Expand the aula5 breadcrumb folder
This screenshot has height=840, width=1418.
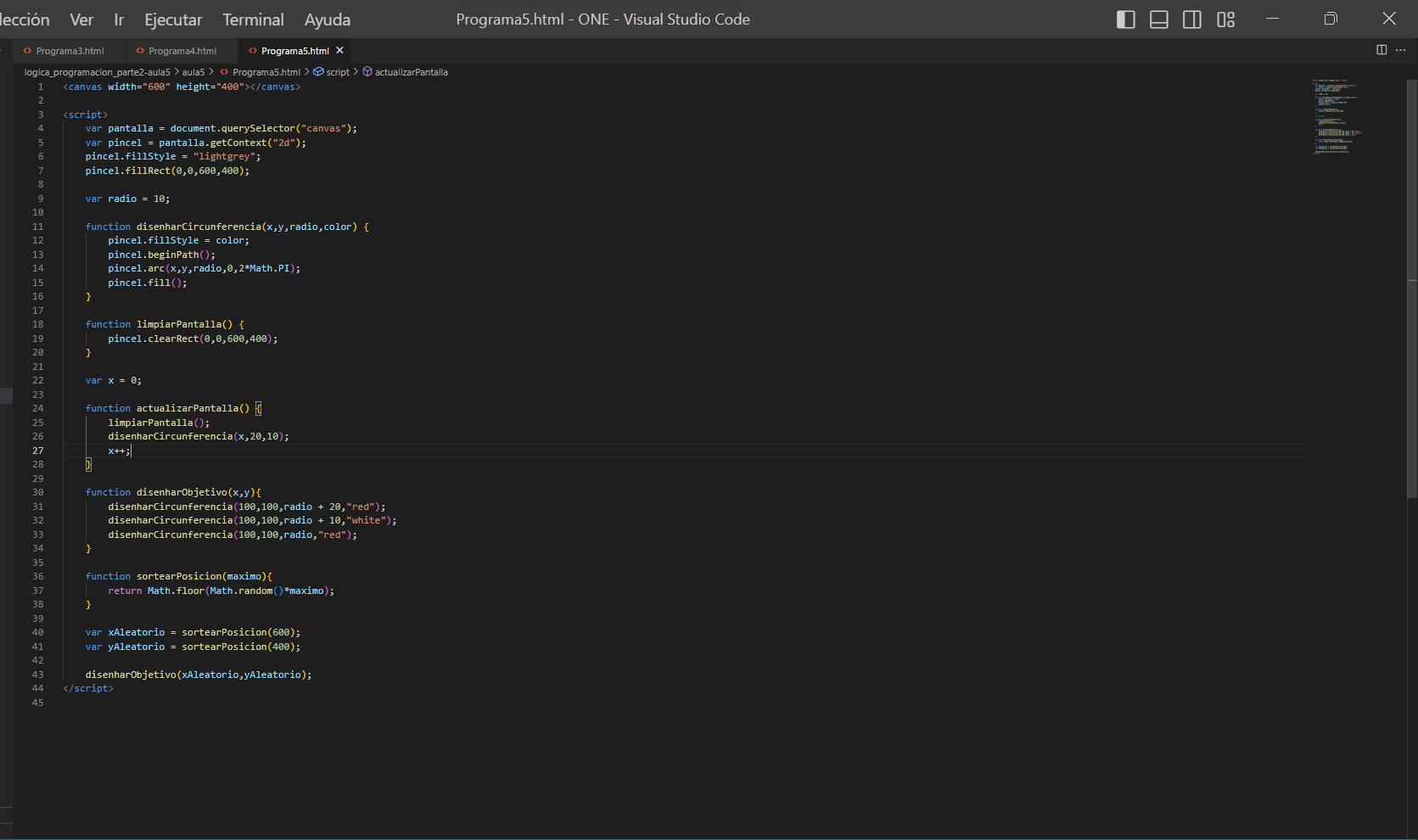(193, 72)
